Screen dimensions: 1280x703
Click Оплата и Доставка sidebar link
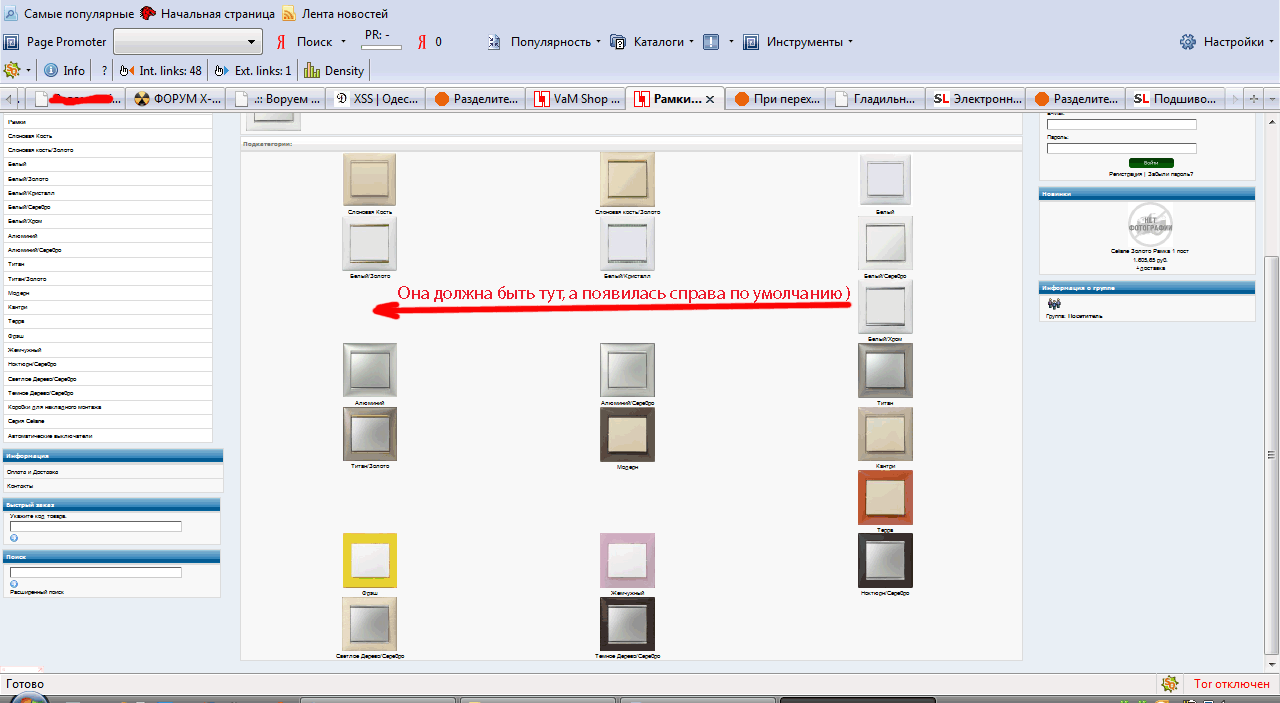point(34,471)
